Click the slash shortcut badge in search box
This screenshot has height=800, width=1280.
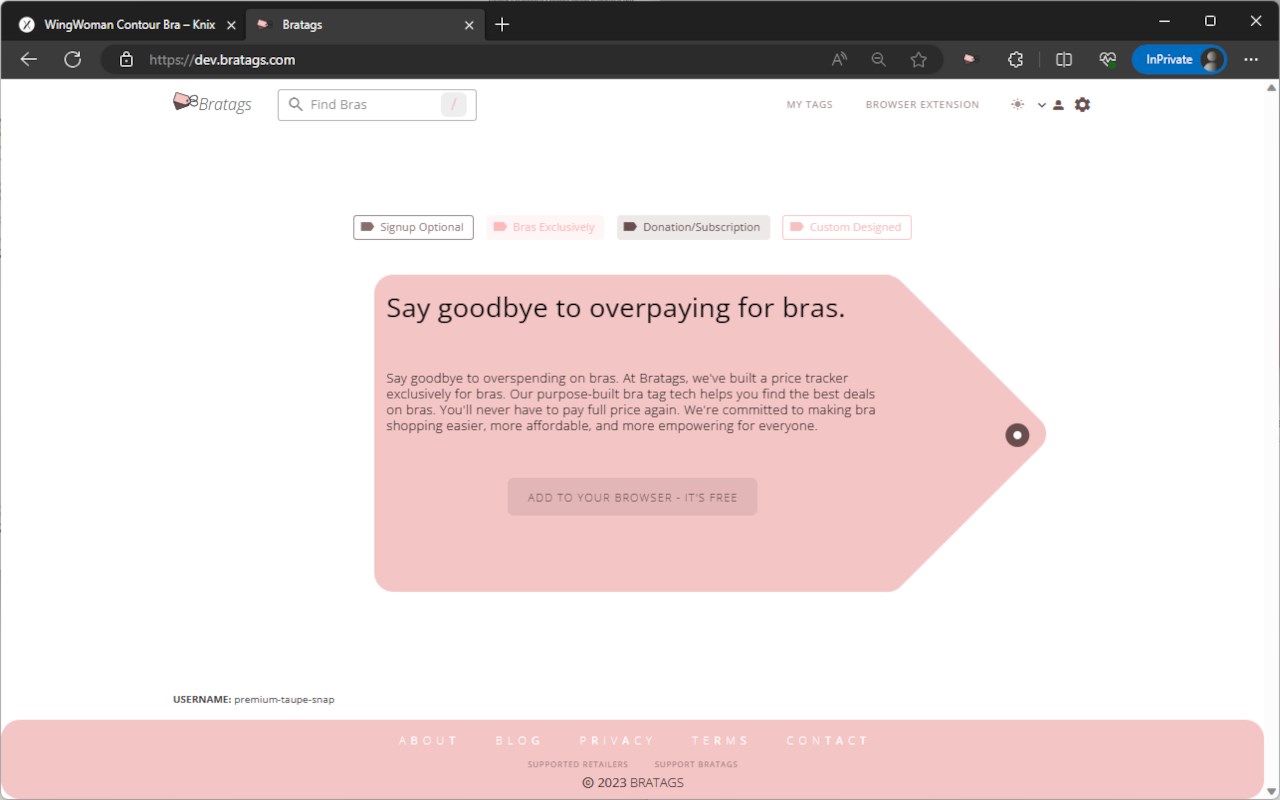point(454,104)
